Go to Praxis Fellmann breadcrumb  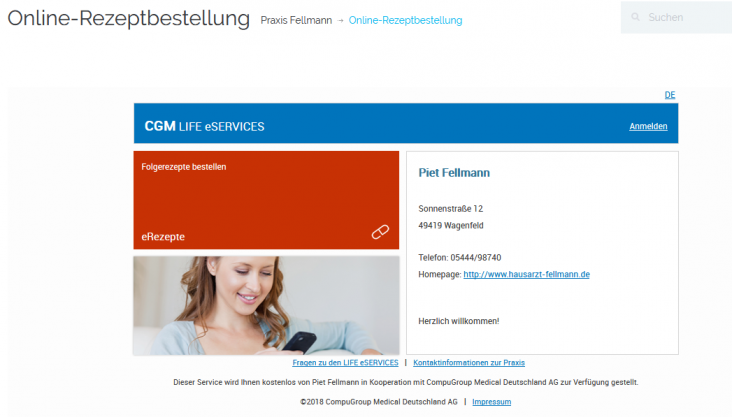pos(294,20)
